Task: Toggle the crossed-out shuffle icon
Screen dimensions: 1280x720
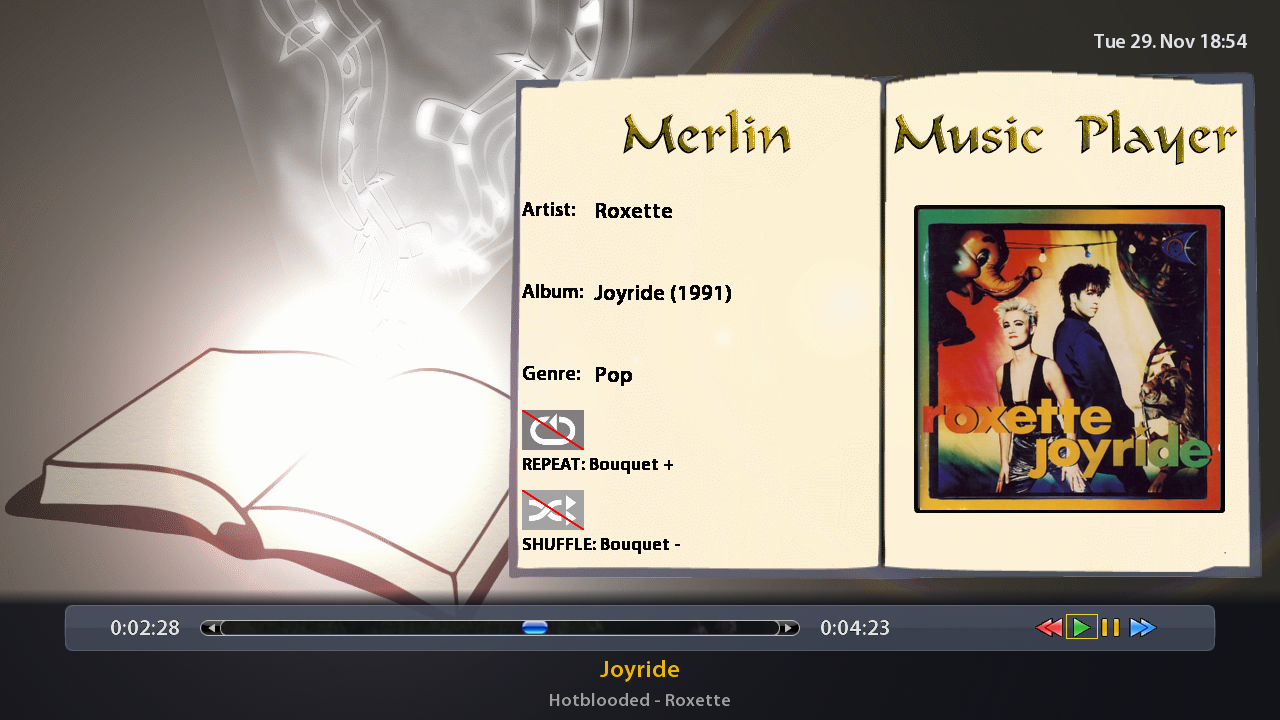Action: click(552, 510)
